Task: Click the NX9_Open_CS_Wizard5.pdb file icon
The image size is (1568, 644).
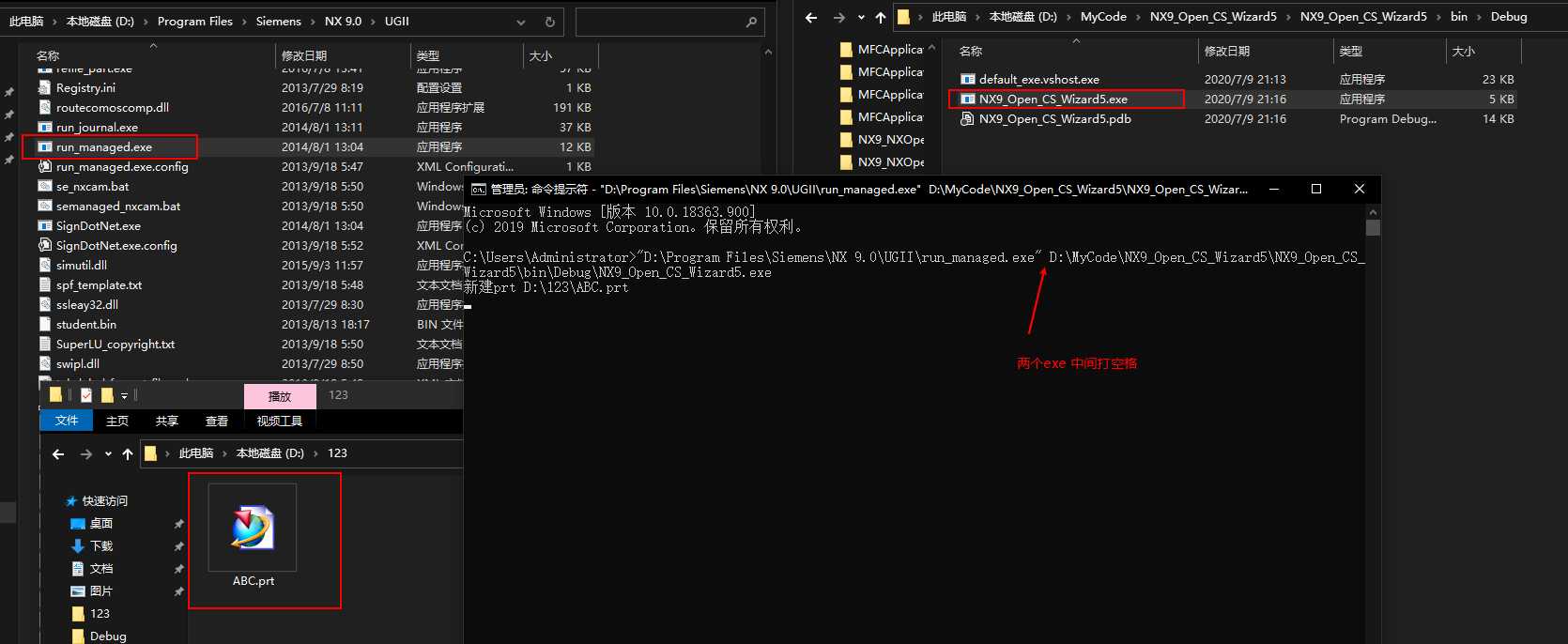Action: point(967,119)
